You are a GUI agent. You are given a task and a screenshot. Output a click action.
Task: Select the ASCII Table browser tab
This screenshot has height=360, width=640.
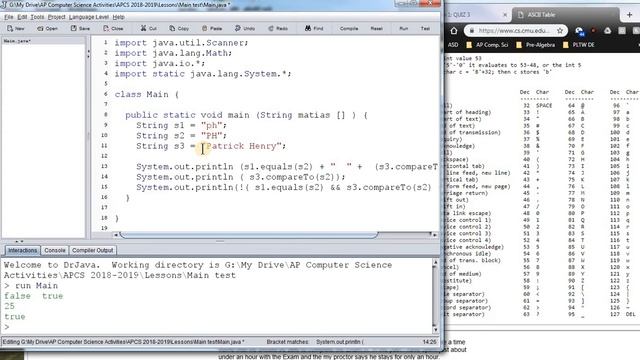coord(565,15)
